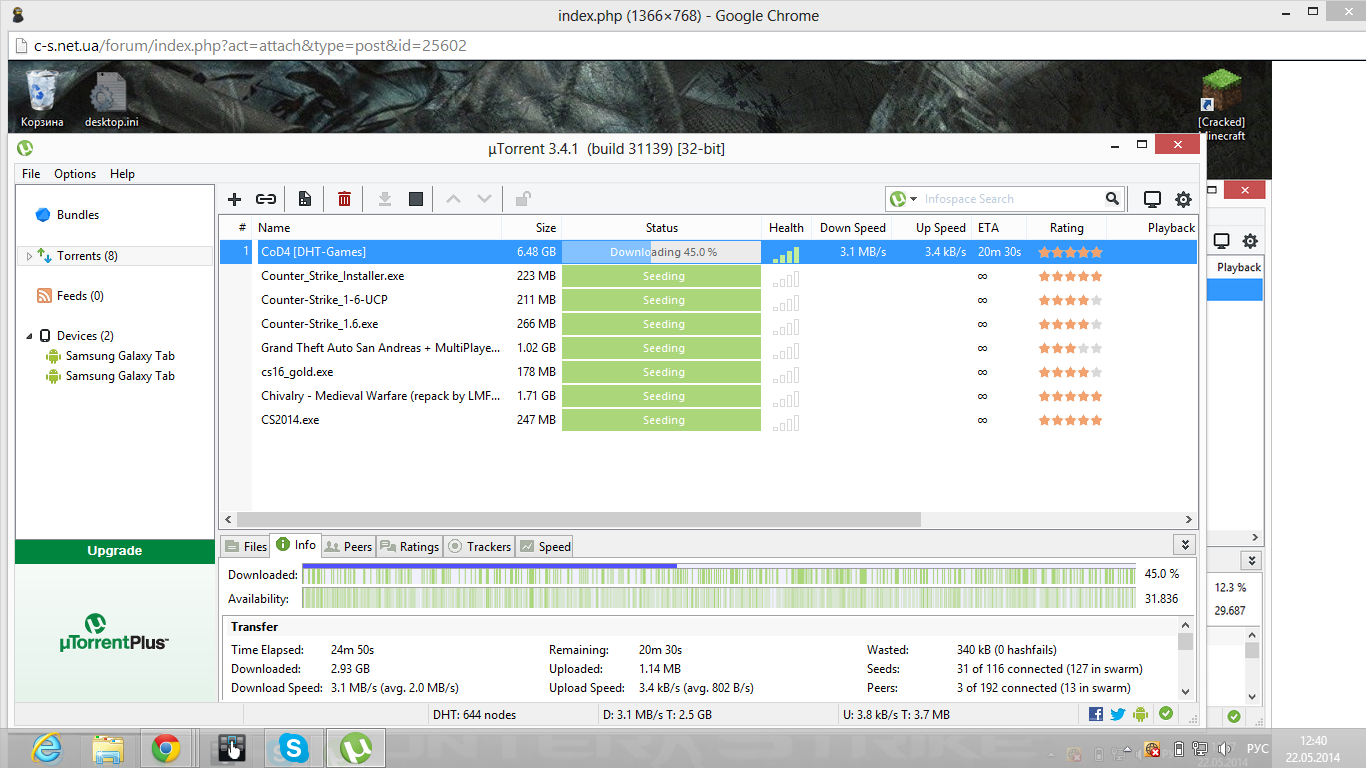Image resolution: width=1366 pixels, height=768 pixels.
Task: Switch to the Files tab
Action: tap(245, 546)
